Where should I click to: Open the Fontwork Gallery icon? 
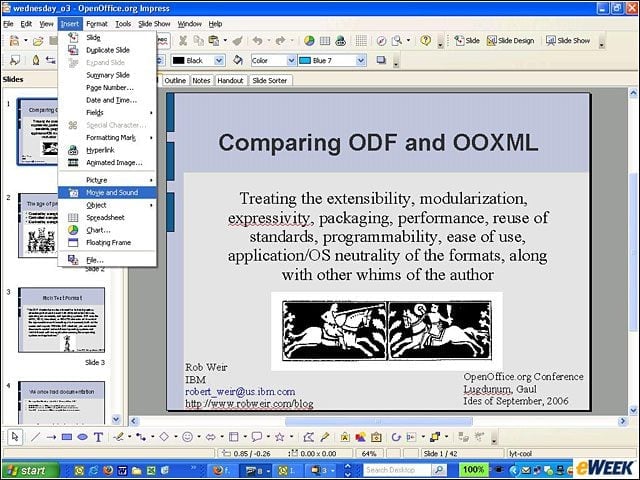345,437
